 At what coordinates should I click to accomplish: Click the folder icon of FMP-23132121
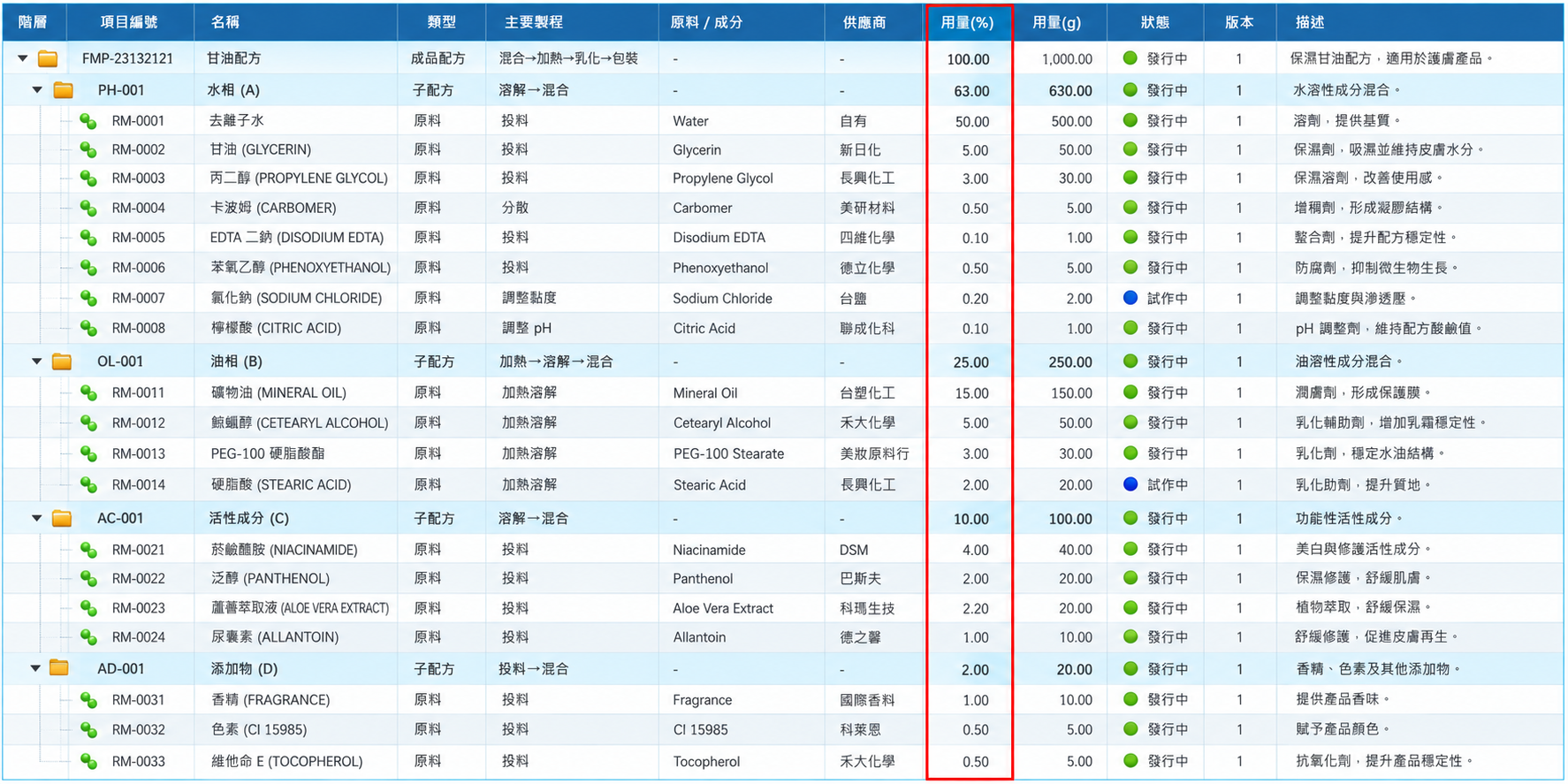click(x=48, y=59)
